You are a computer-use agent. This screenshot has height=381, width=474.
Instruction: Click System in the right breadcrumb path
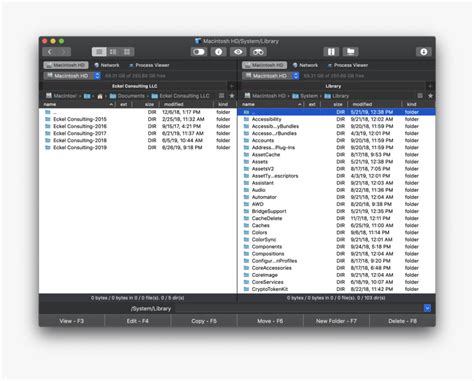[305, 96]
